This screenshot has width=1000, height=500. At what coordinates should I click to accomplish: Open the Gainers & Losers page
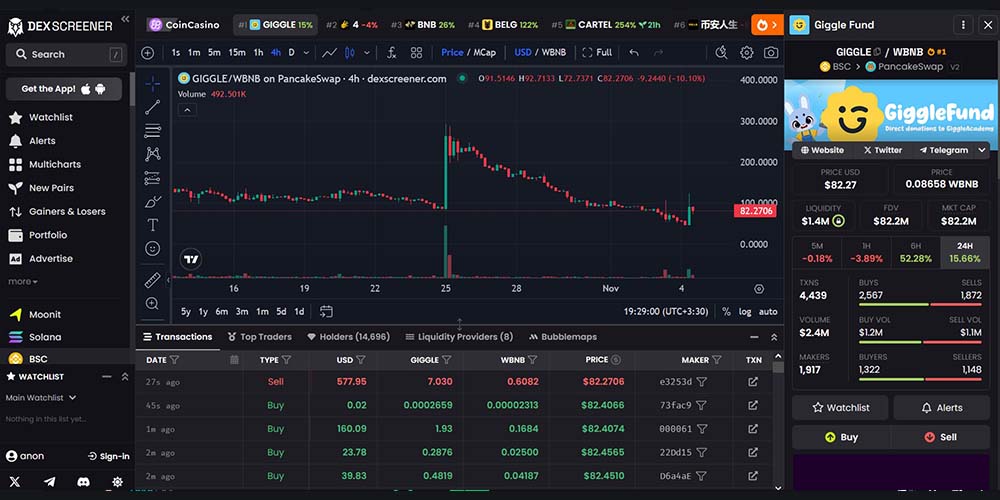pyautogui.click(x=67, y=211)
